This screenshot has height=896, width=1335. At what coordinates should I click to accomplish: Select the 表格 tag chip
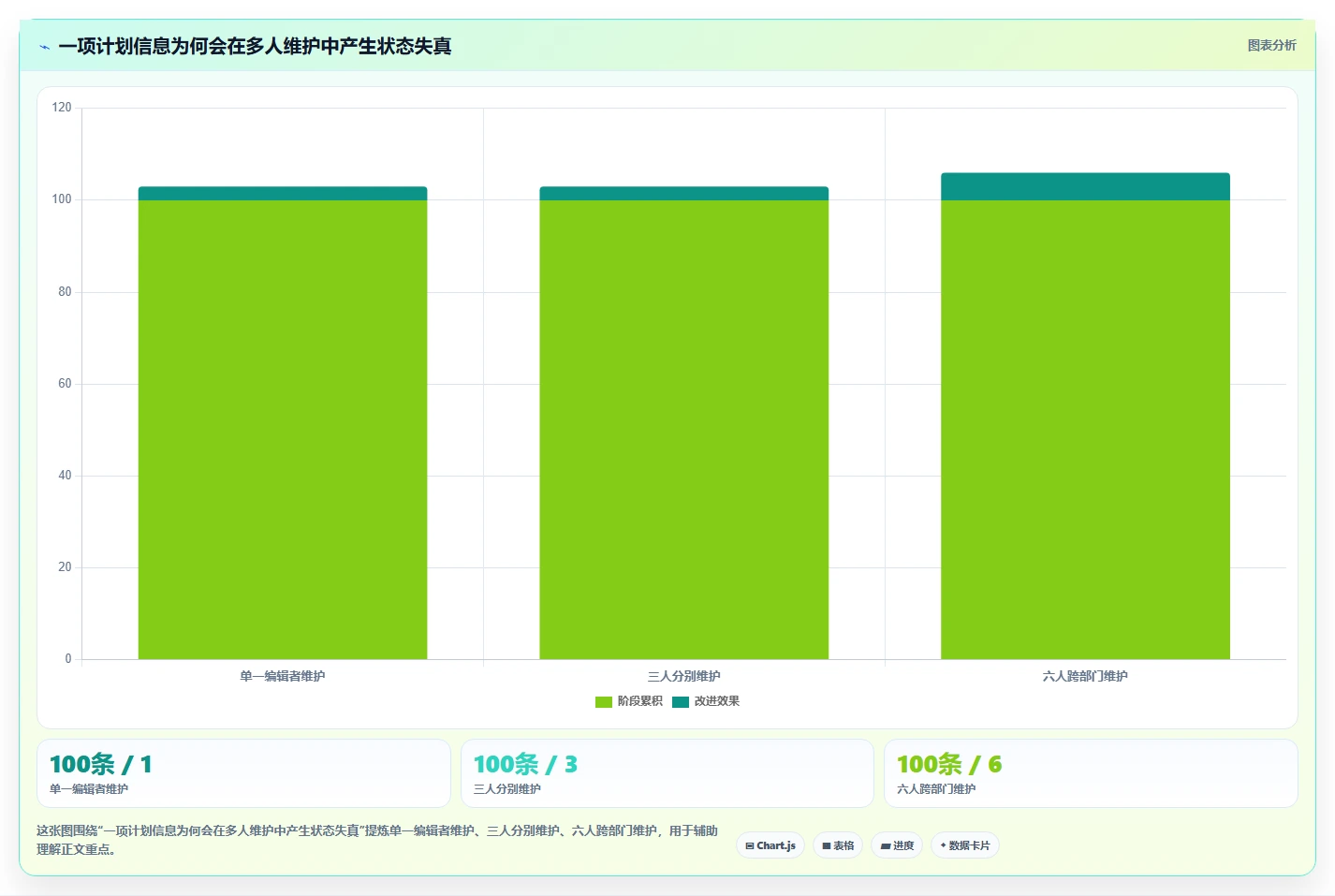click(838, 845)
